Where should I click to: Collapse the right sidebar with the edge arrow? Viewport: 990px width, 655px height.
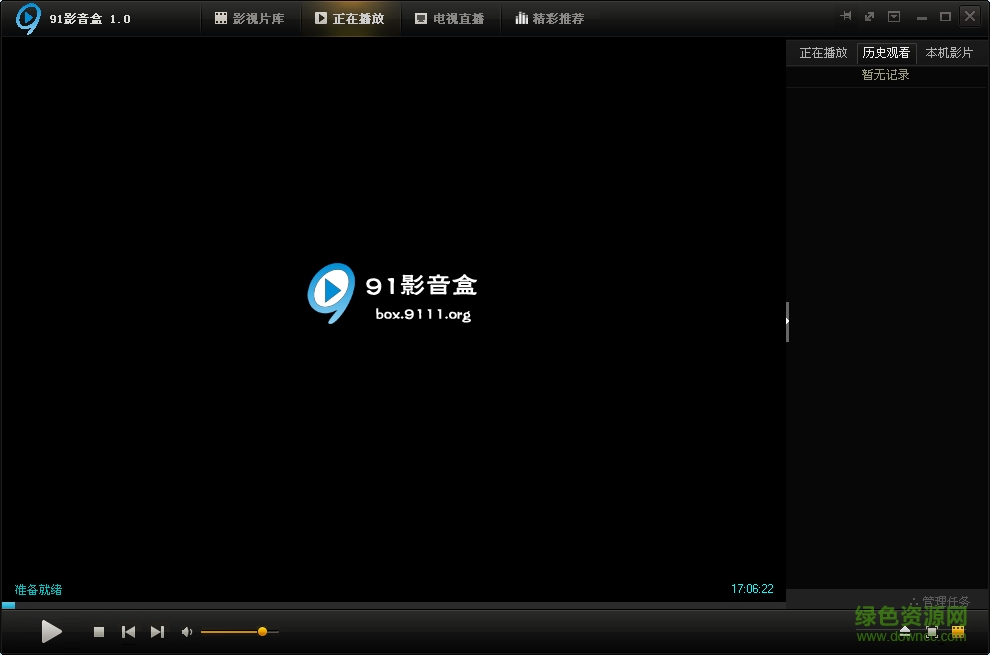point(787,321)
